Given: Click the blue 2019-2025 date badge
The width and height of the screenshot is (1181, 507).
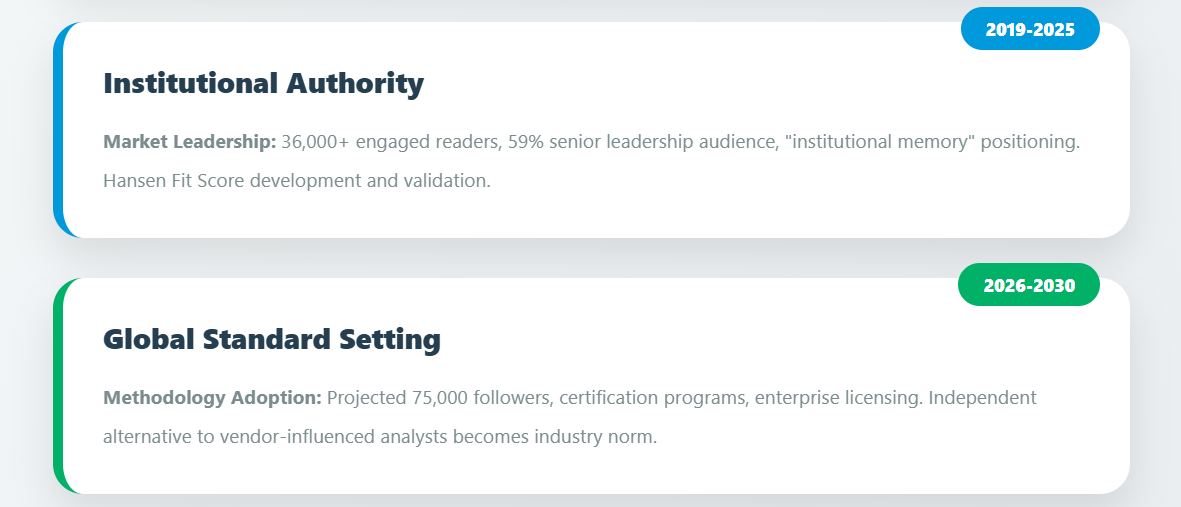Looking at the screenshot, I should 1030,29.
